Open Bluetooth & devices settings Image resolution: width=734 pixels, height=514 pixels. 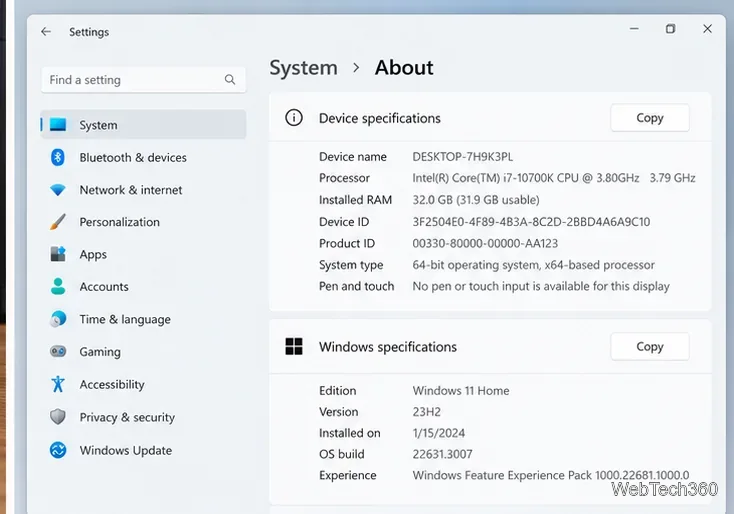[133, 157]
